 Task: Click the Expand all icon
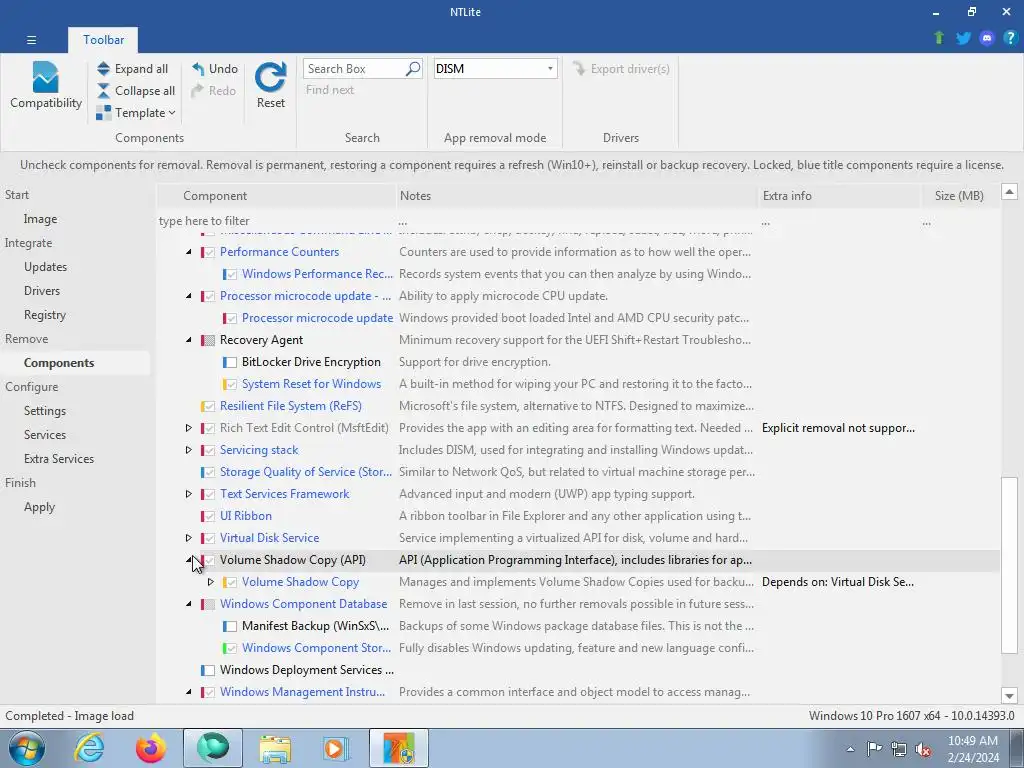tap(103, 69)
